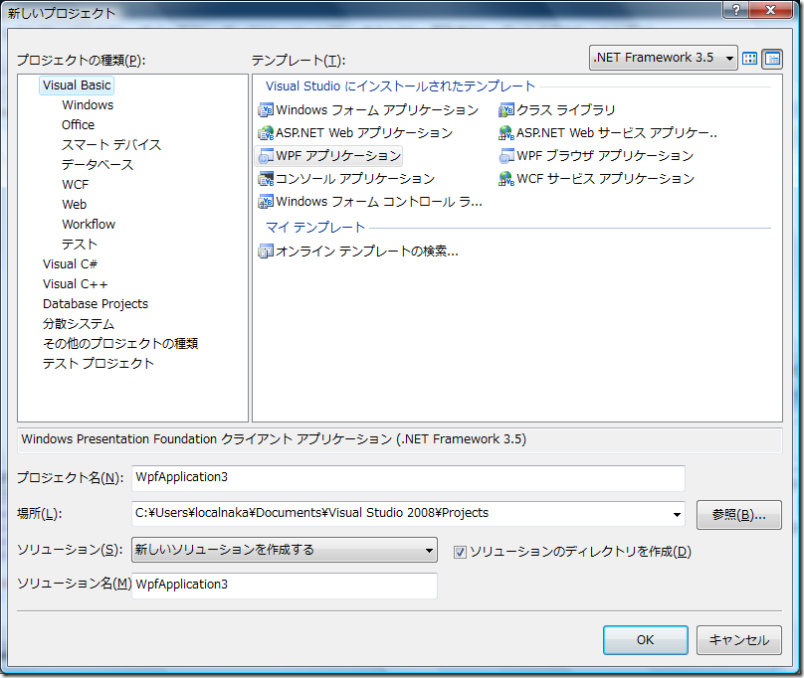The height and width of the screenshot is (678, 804).
Task: Open the dialog help question-mark button
Action: click(x=736, y=10)
